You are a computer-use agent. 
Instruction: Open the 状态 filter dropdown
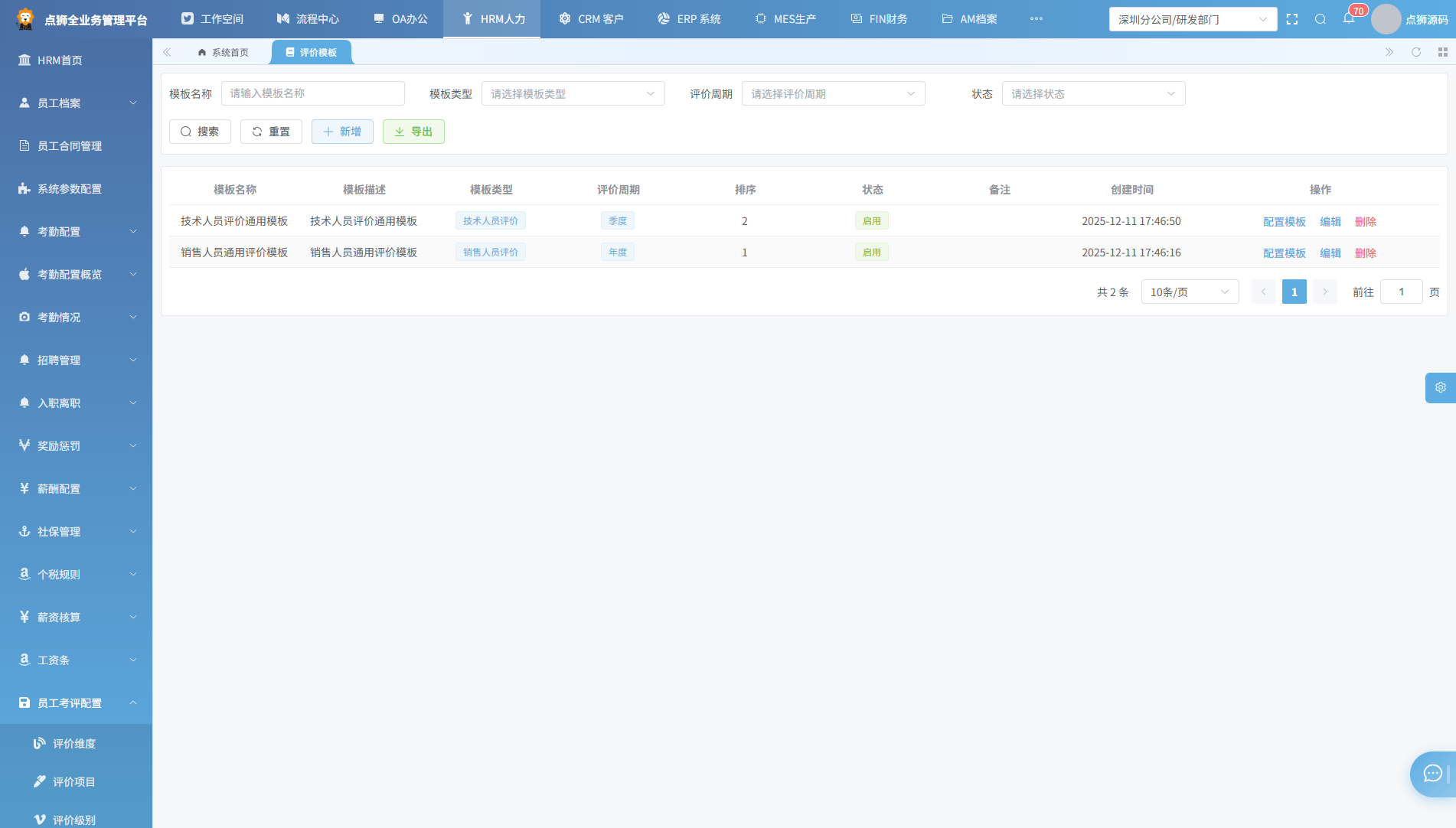(x=1094, y=93)
